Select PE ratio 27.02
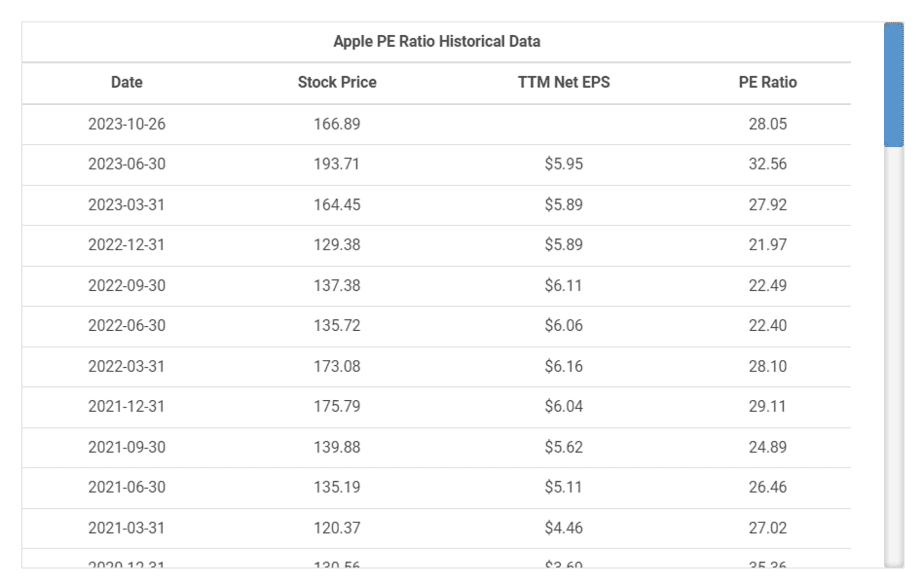The width and height of the screenshot is (924, 585). pos(767,528)
